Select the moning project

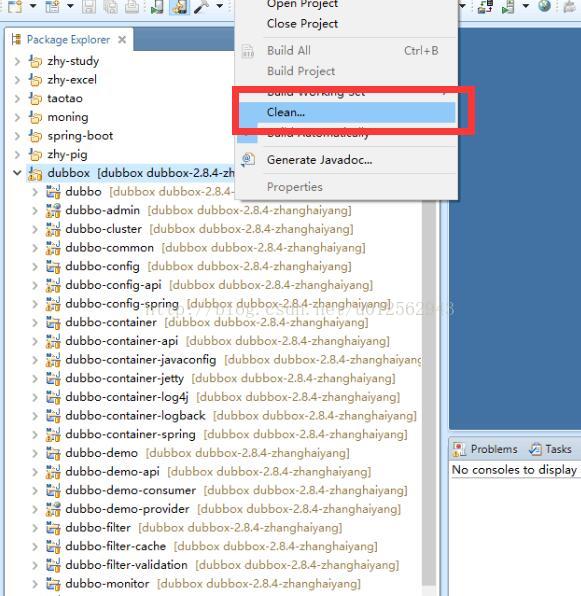point(68,117)
